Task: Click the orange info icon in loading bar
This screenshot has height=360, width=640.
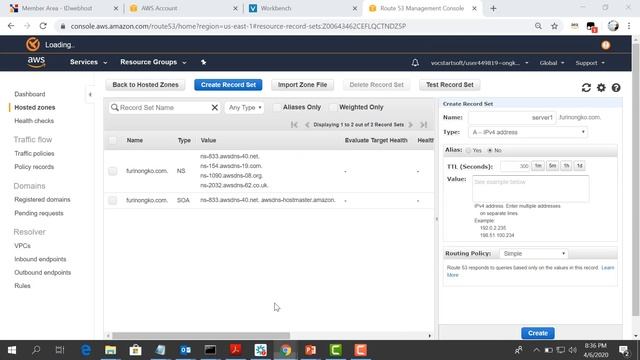Action: (x=606, y=45)
